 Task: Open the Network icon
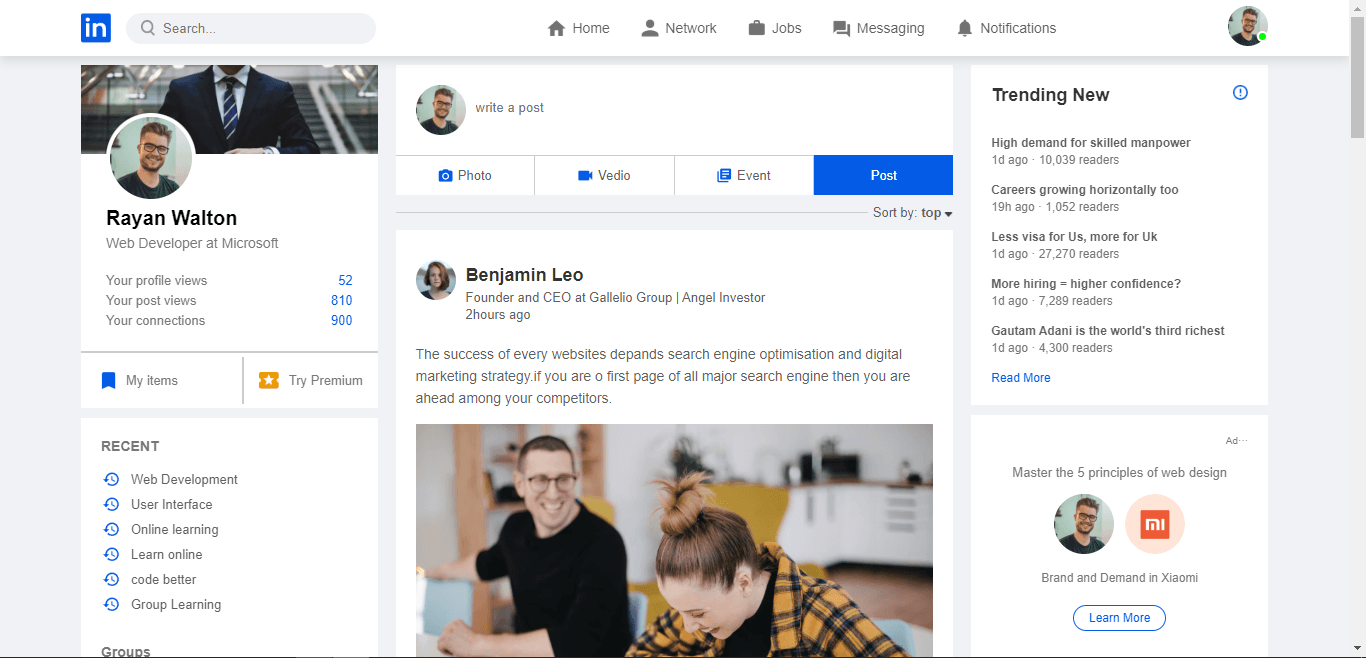click(649, 27)
